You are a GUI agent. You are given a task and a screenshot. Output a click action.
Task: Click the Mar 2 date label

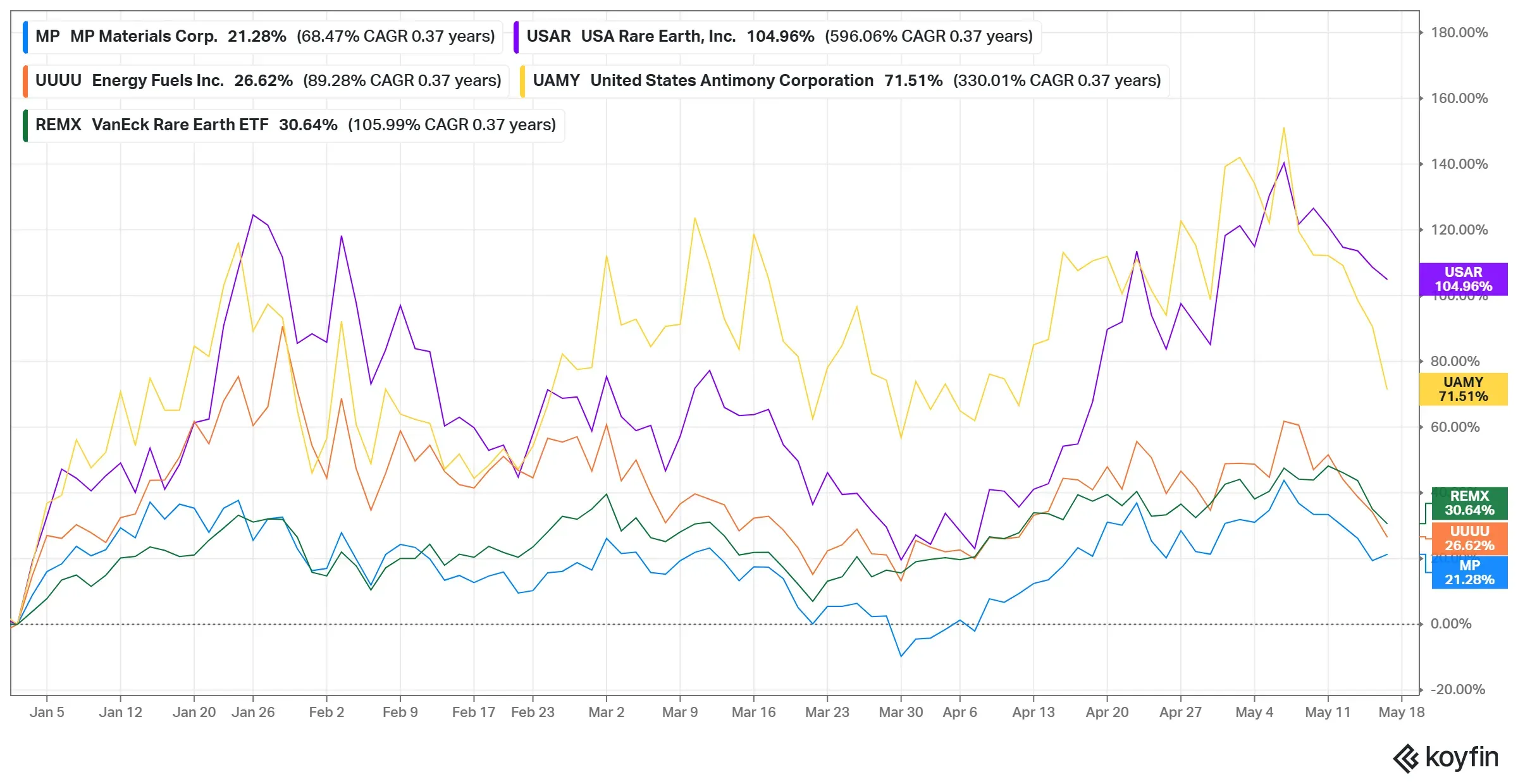[606, 713]
